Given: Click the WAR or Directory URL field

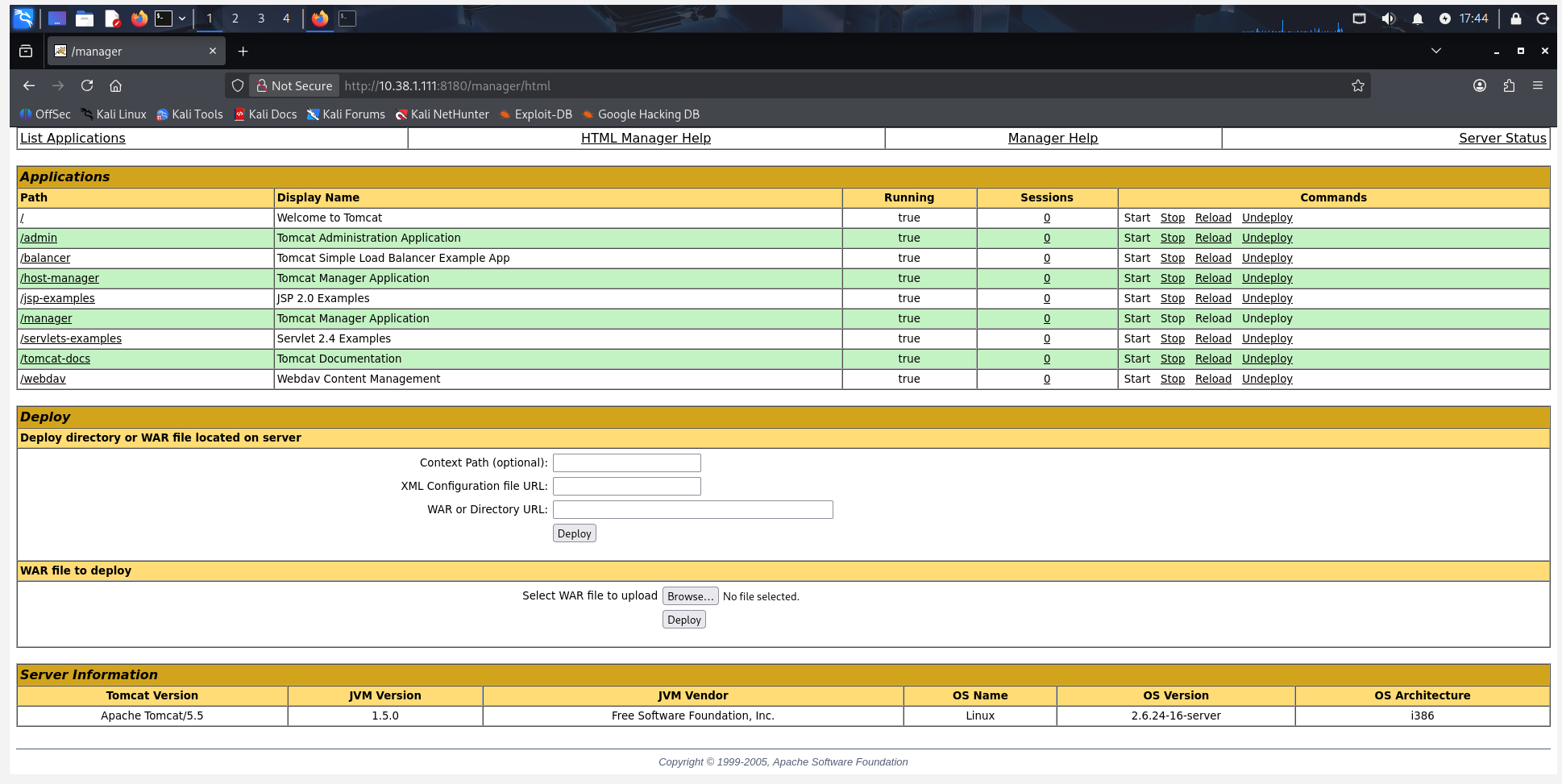Looking at the screenshot, I should [692, 509].
